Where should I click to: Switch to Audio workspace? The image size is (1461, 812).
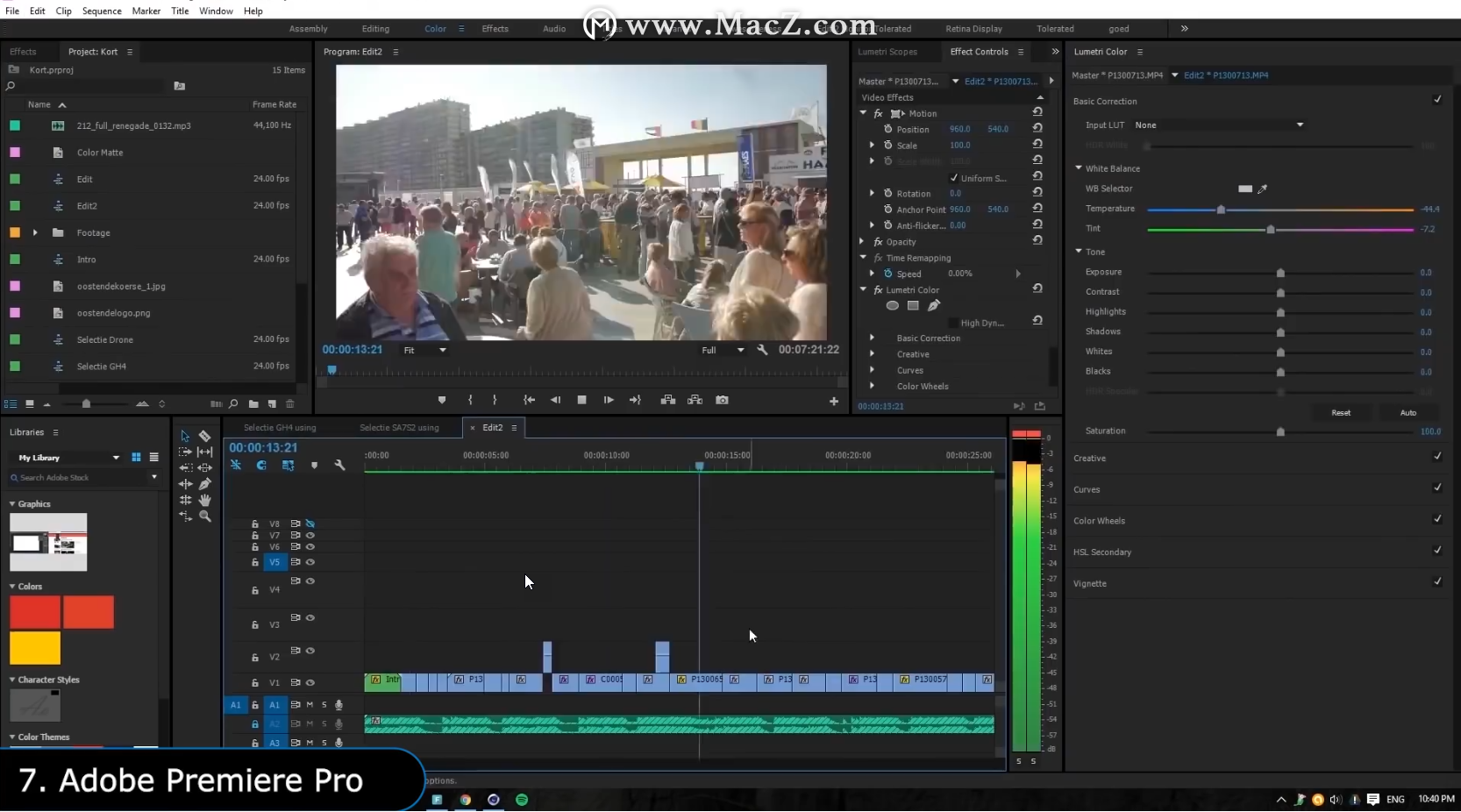(x=554, y=29)
